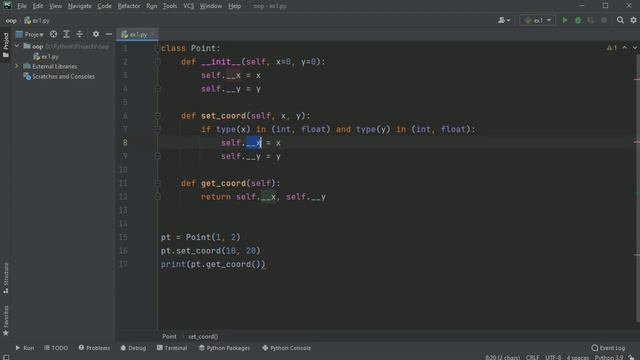Open the ex1 run configuration dropdown
Viewport: 640px width, 360px height.
tap(537, 20)
